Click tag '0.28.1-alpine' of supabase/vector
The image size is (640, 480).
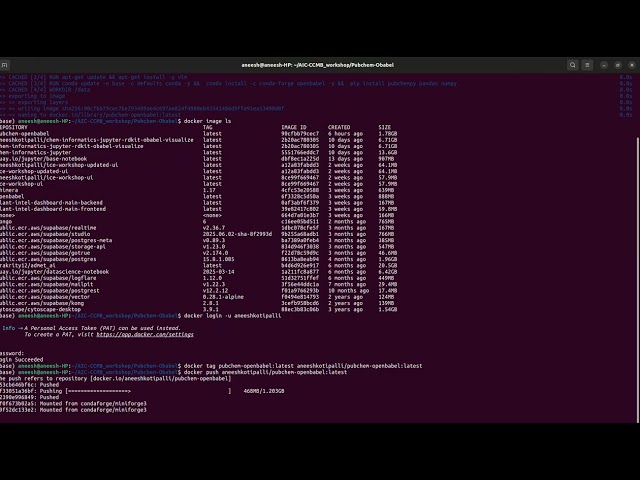tap(223, 297)
